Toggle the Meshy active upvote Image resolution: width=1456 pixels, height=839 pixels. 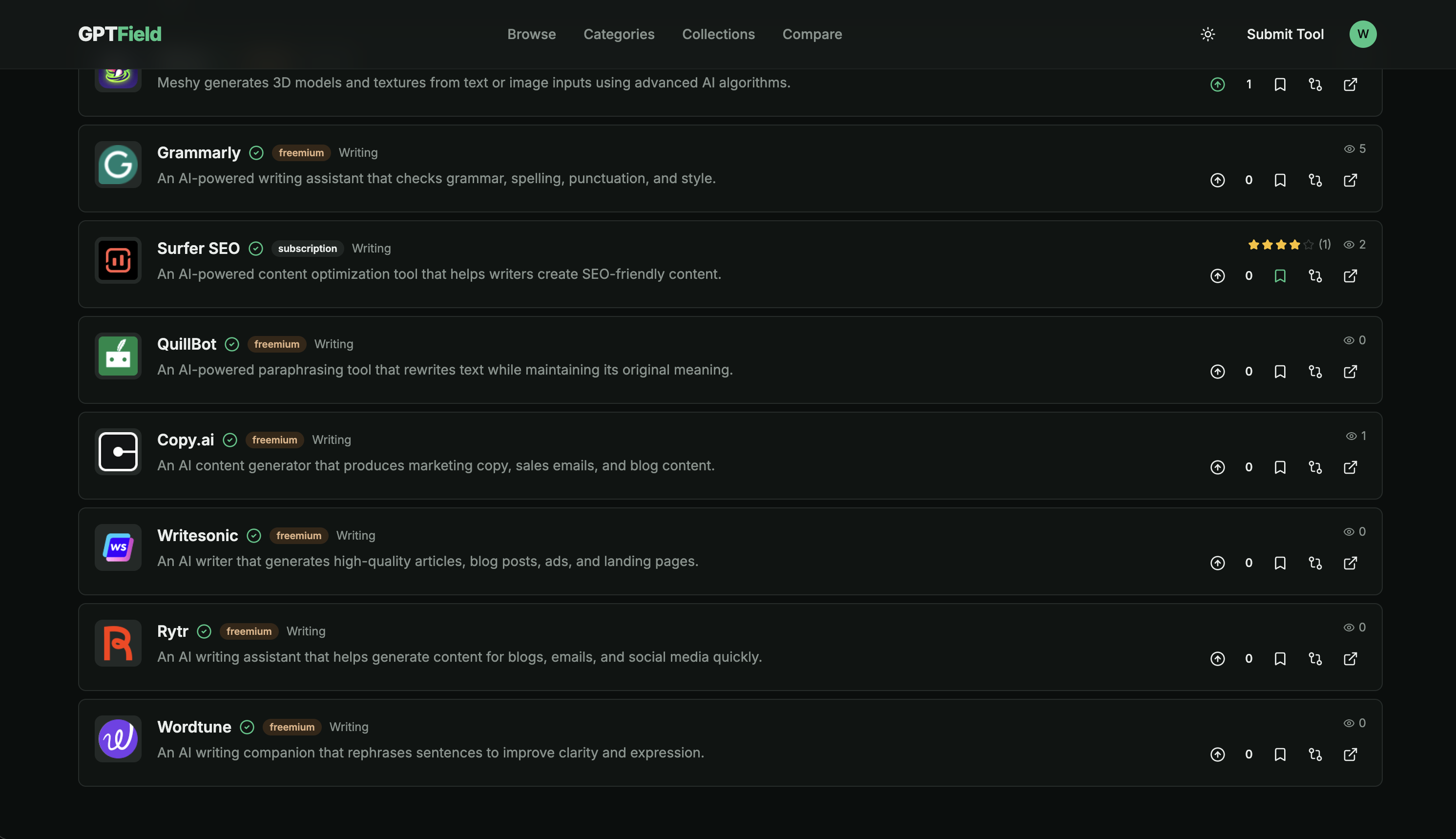[1217, 84]
